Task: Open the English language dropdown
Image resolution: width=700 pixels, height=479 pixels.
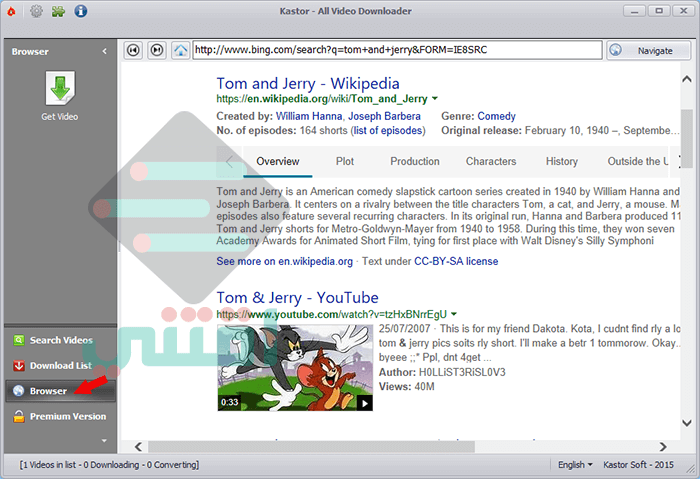Action: (575, 465)
